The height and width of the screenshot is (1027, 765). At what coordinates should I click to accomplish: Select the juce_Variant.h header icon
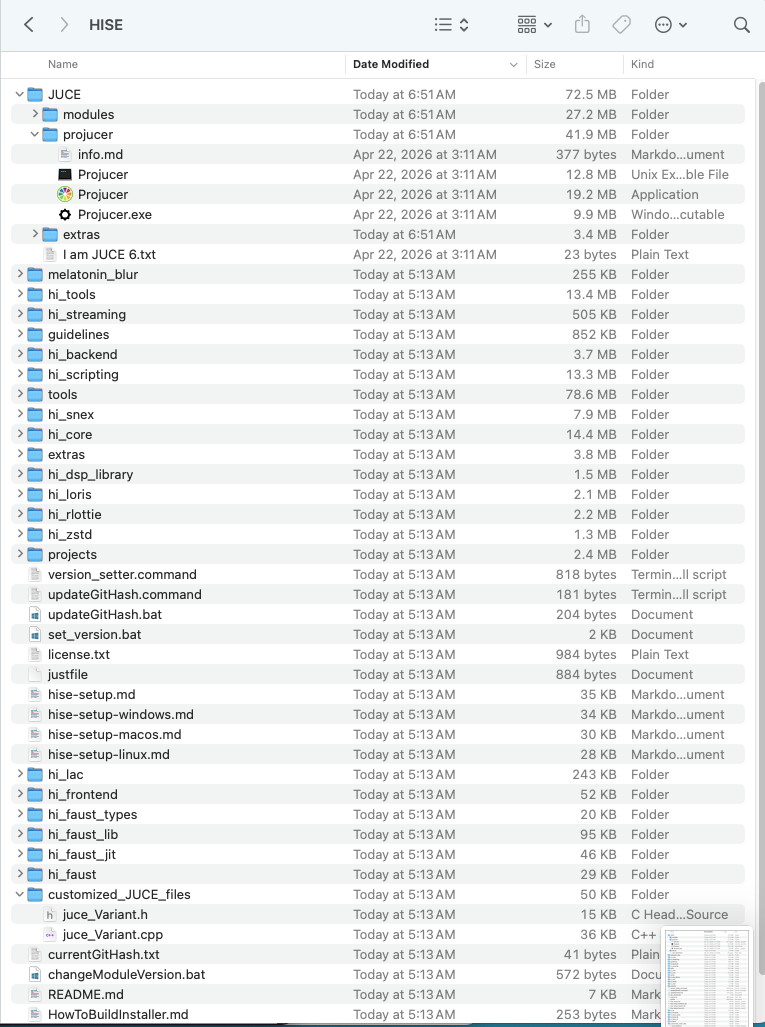tap(50, 914)
